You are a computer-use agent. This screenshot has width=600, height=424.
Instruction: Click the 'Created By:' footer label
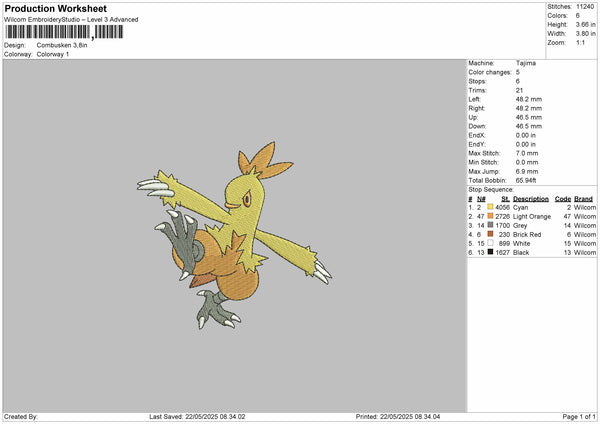tap(21, 416)
